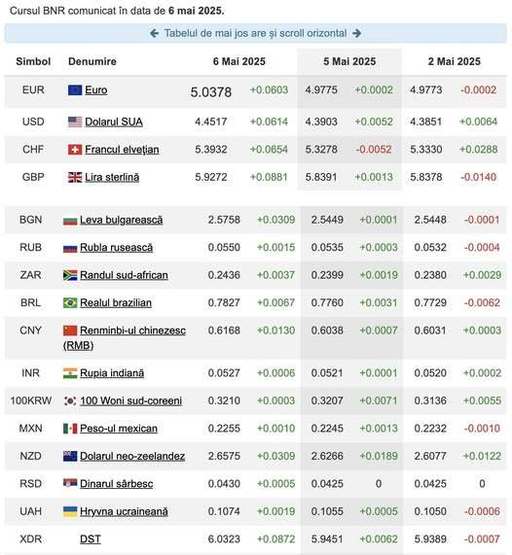Screen dimensions: 512x555
Task: Open the Dolarul SUA link
Action: [114, 122]
